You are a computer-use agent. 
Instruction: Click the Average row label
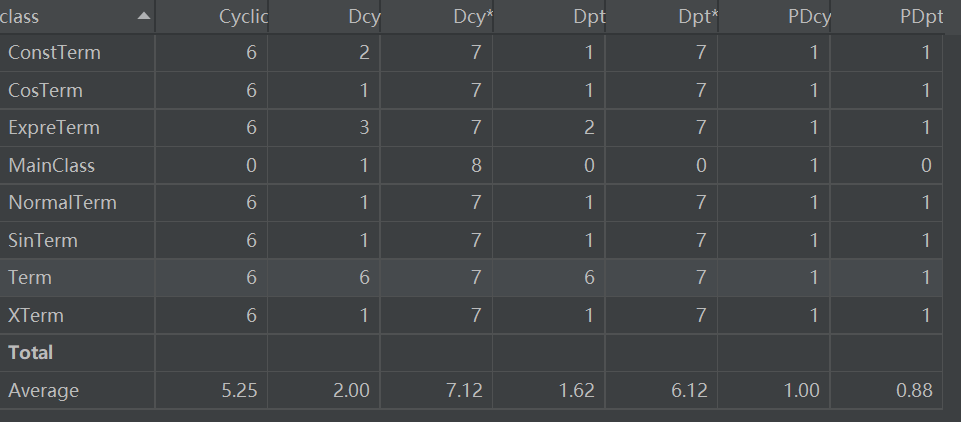pos(43,390)
